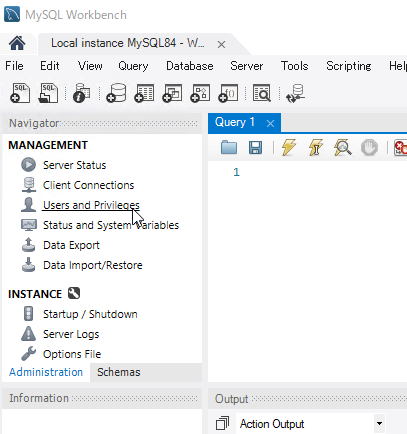Create a new table icon

click(144, 93)
